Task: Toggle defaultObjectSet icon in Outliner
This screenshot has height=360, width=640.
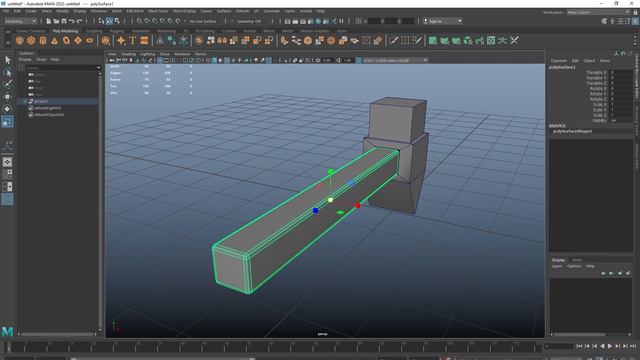Action: click(31, 115)
